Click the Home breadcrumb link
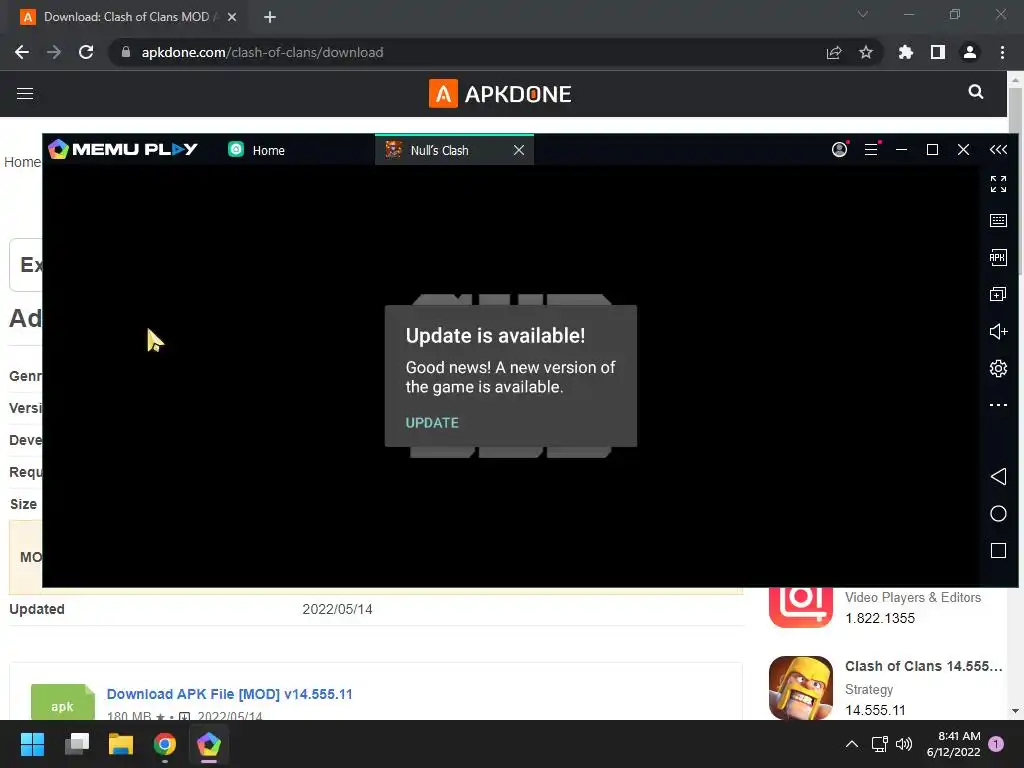The height and width of the screenshot is (768, 1024). coord(22,162)
